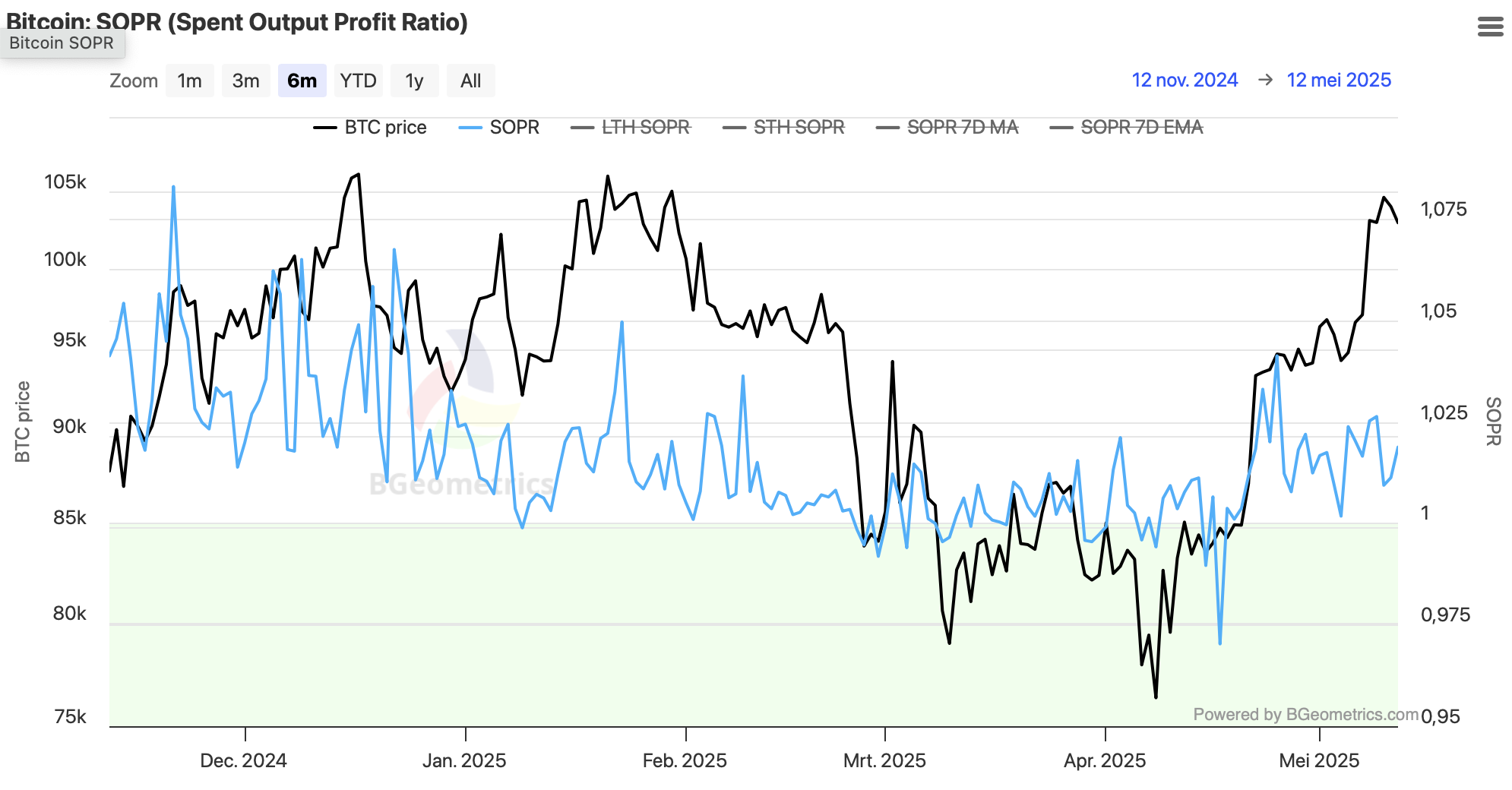
Task: Keep the 6m zoom range selected
Action: coord(302,81)
